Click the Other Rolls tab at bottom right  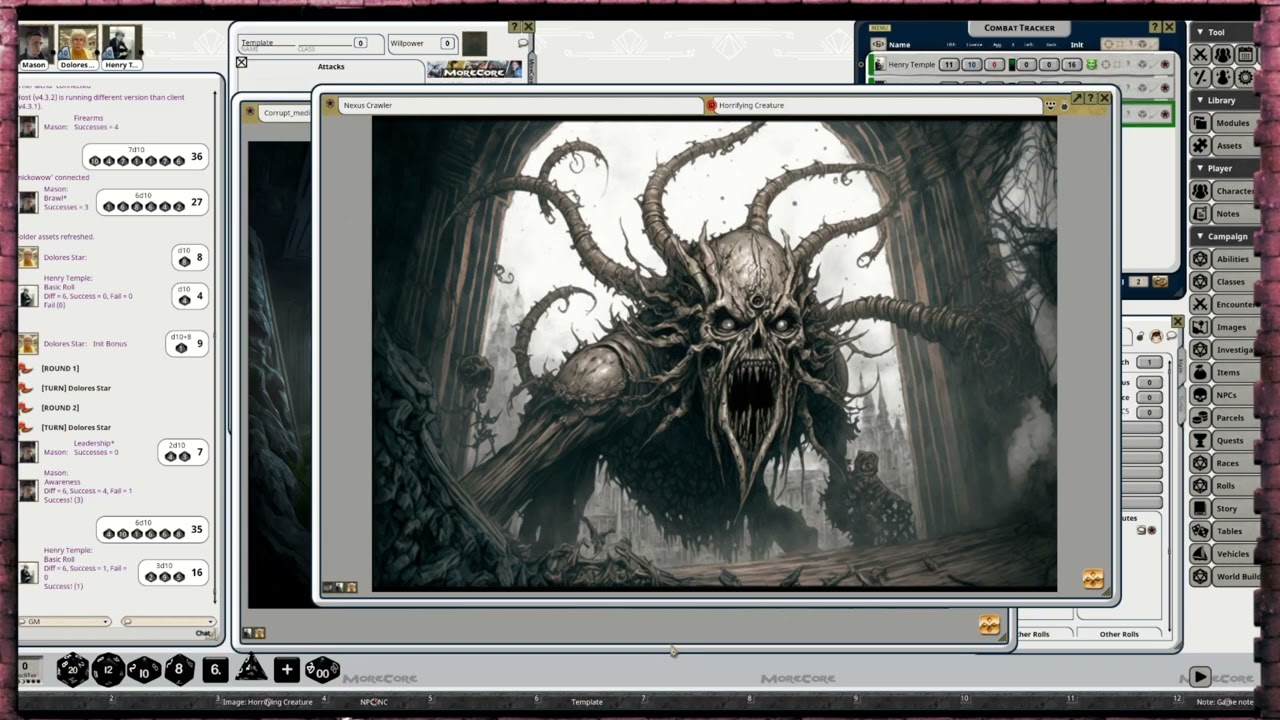tap(1119, 634)
